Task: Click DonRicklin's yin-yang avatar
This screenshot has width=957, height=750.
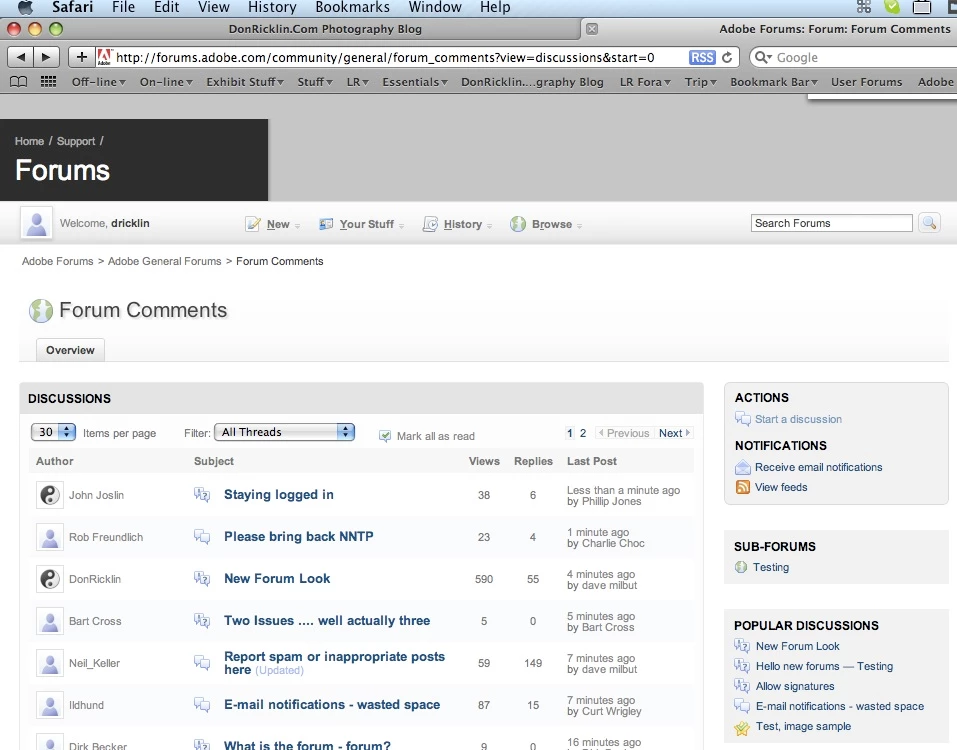Action: [x=49, y=579]
